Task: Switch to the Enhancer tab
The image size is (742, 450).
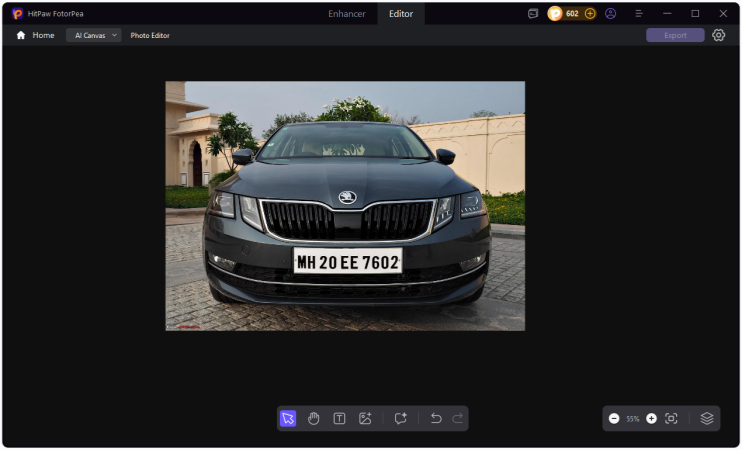Action: [x=347, y=14]
